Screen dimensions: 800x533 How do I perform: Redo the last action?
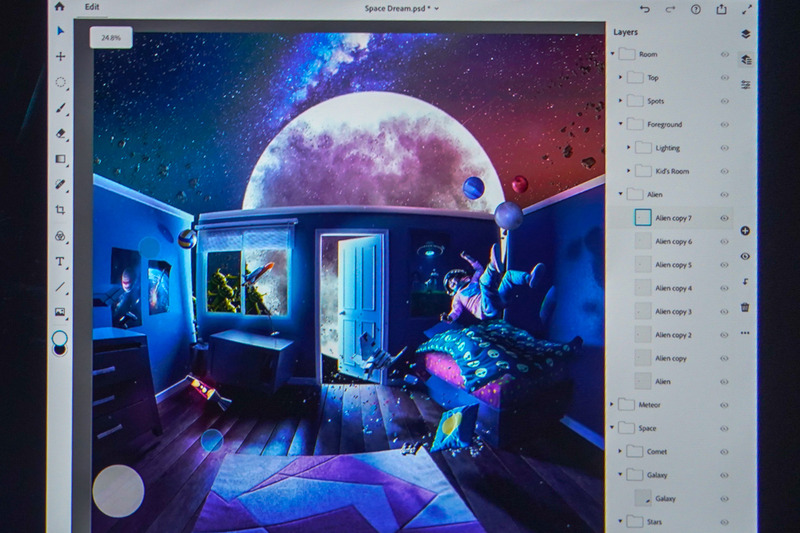[x=670, y=9]
